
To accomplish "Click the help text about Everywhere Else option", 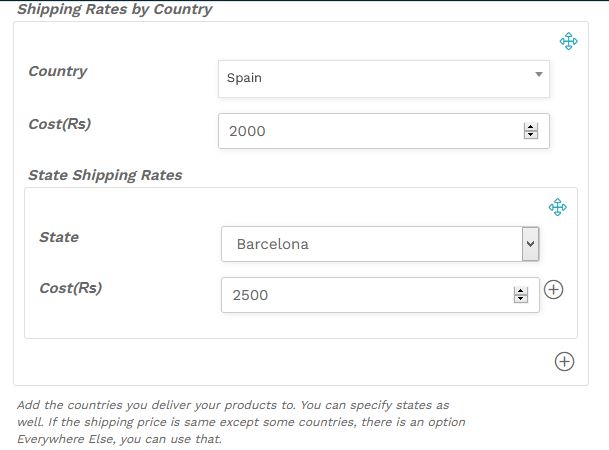I will click(241, 422).
